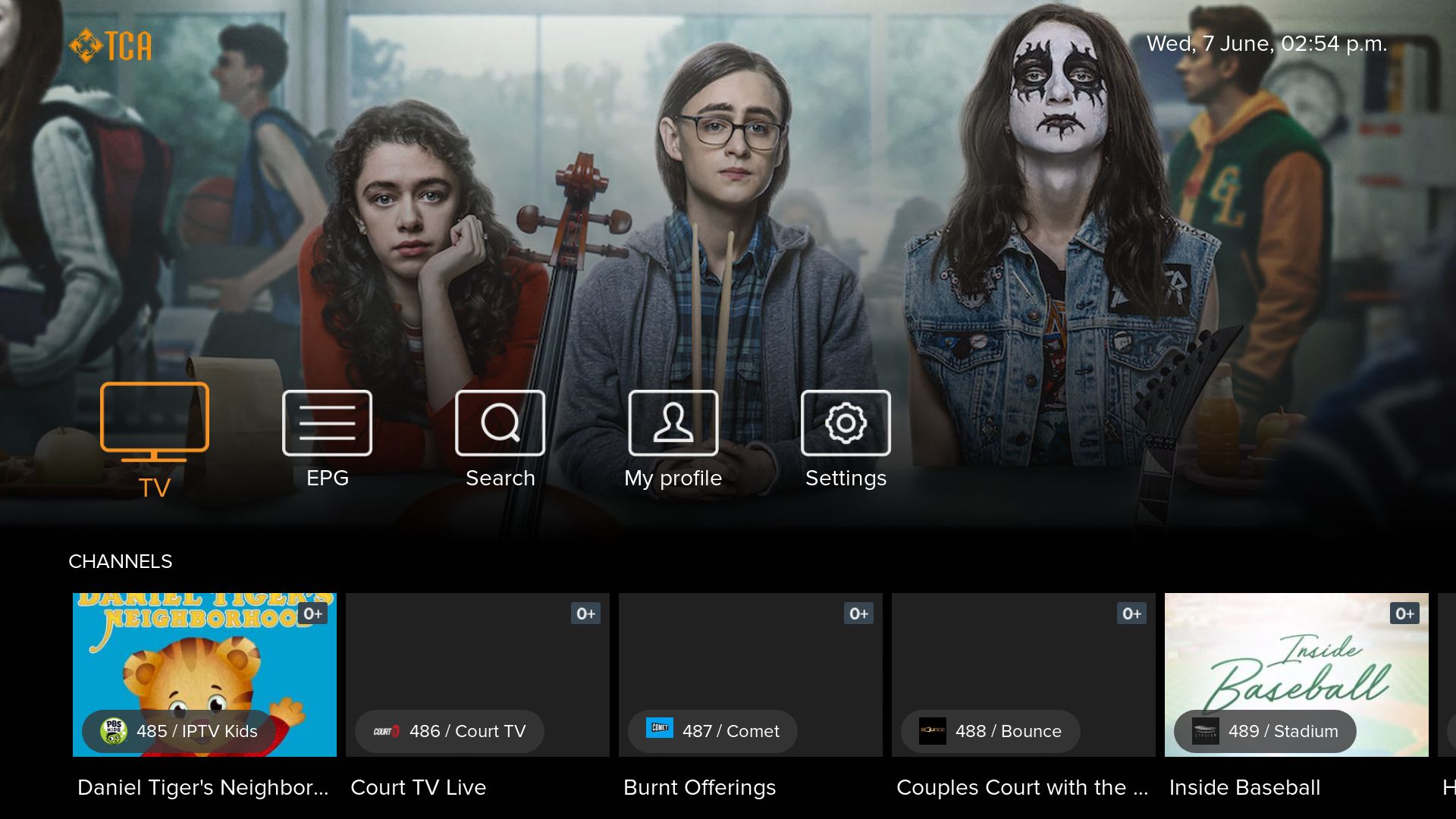Open Search

pos(500,423)
